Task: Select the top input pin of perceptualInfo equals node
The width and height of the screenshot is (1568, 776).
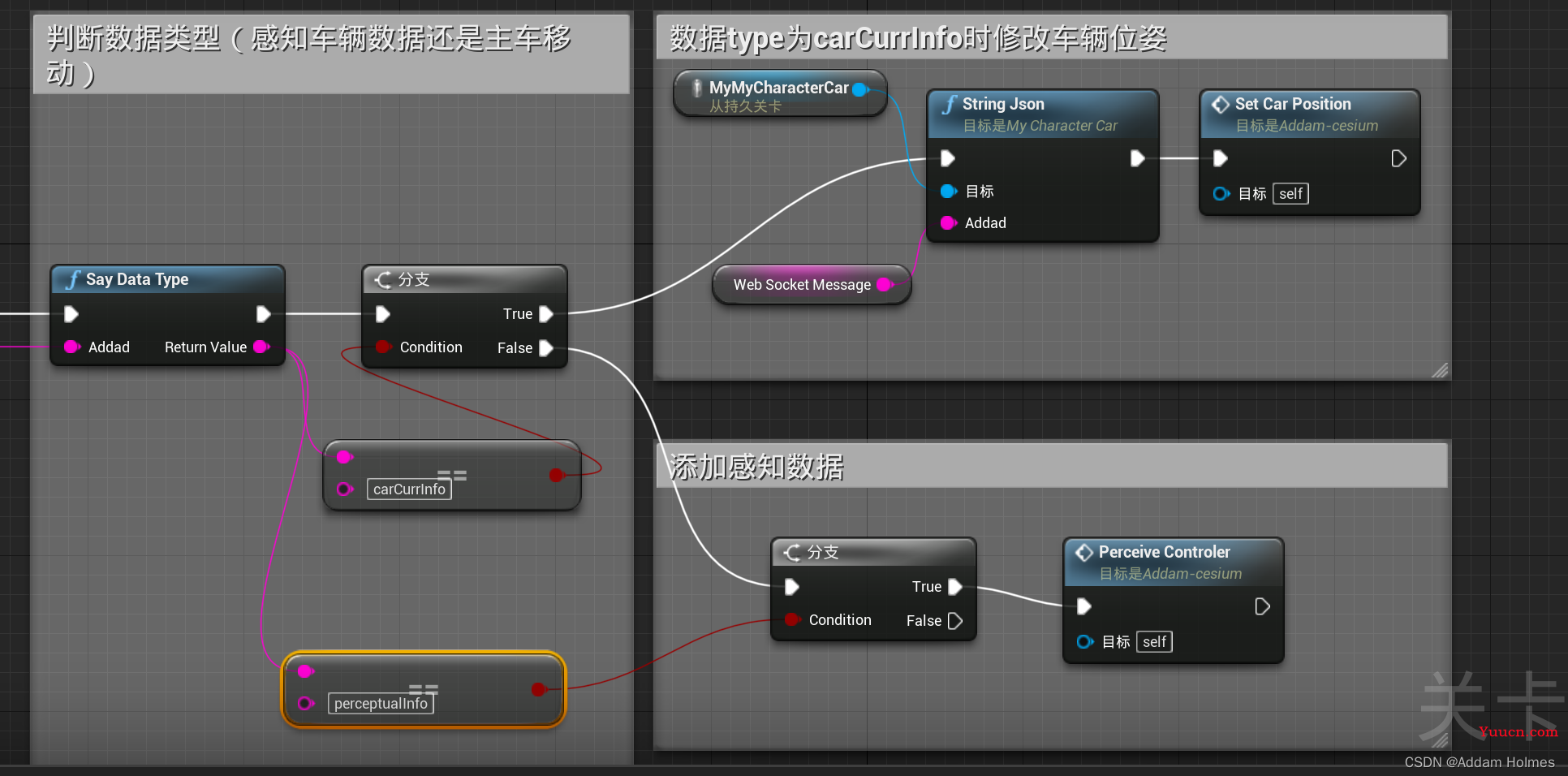Action: pos(305,671)
